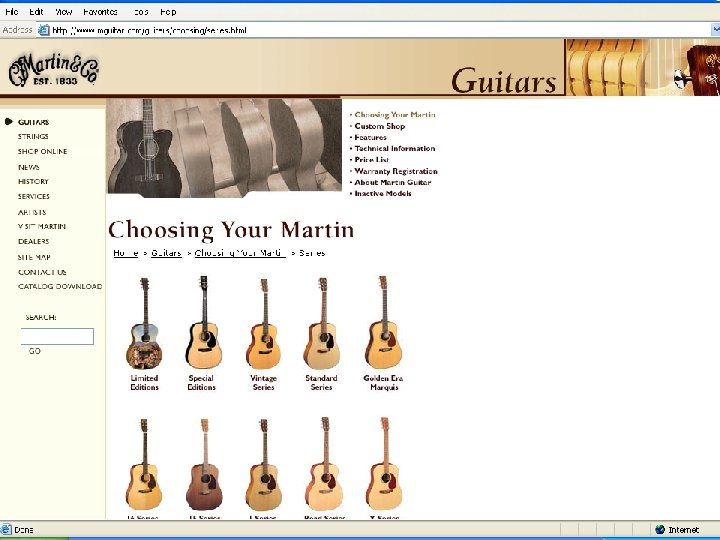Screen dimensions: 720x540
Task: Open the View menu
Action: [63, 12]
